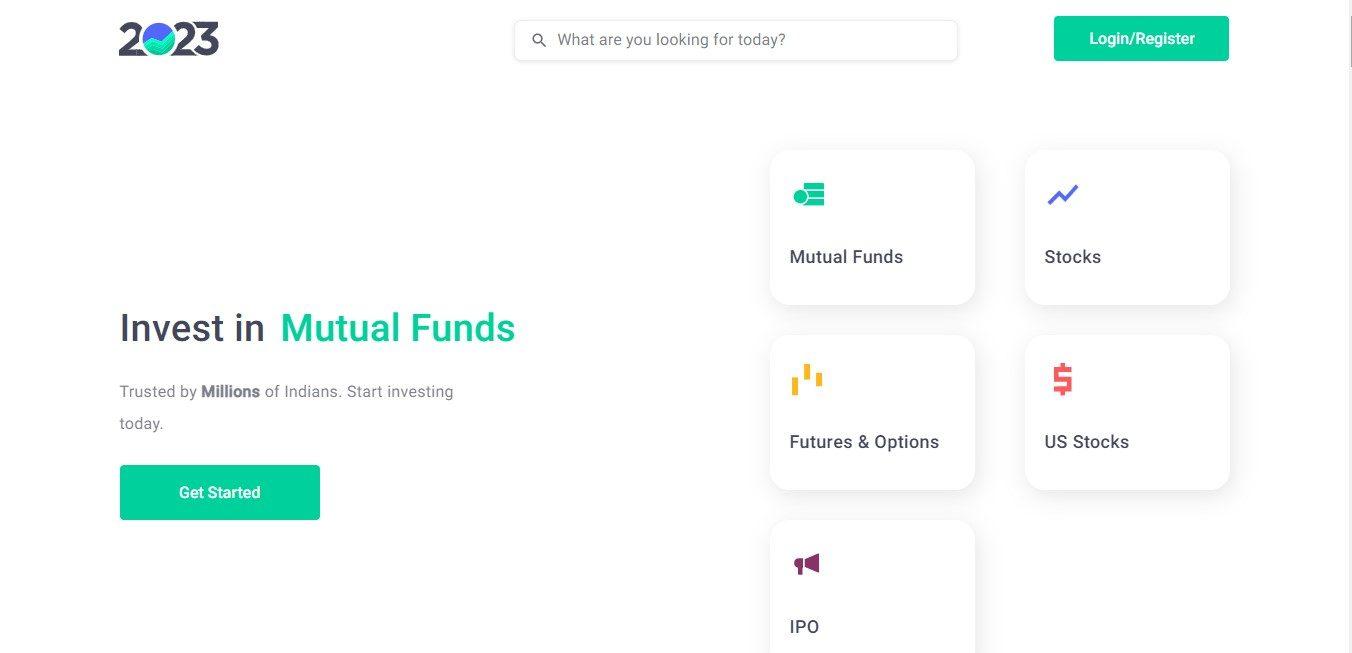This screenshot has height=653, width=1352.
Task: Click the 2023 logo in the header
Action: point(168,39)
